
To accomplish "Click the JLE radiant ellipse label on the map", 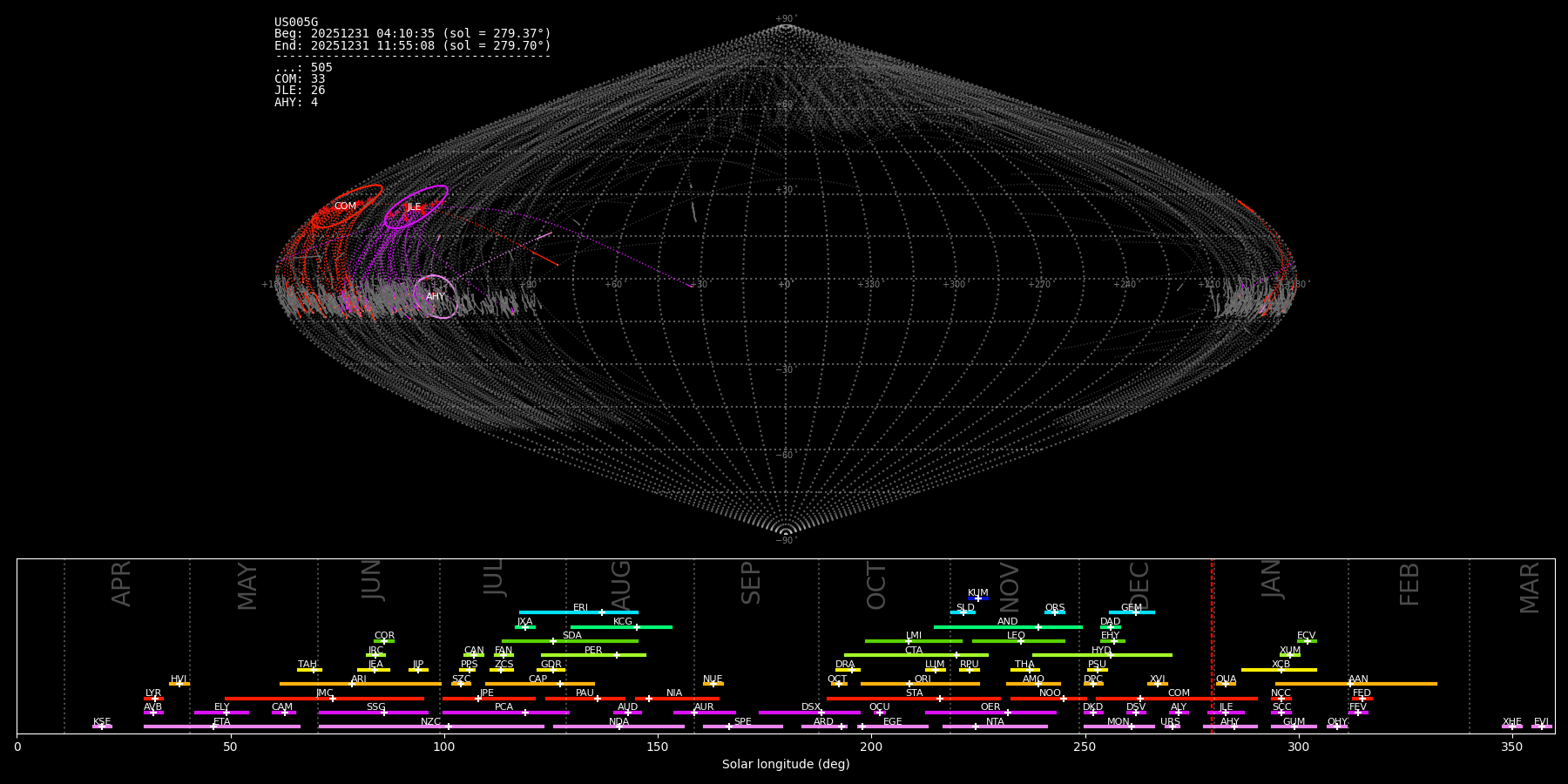I will tap(414, 207).
